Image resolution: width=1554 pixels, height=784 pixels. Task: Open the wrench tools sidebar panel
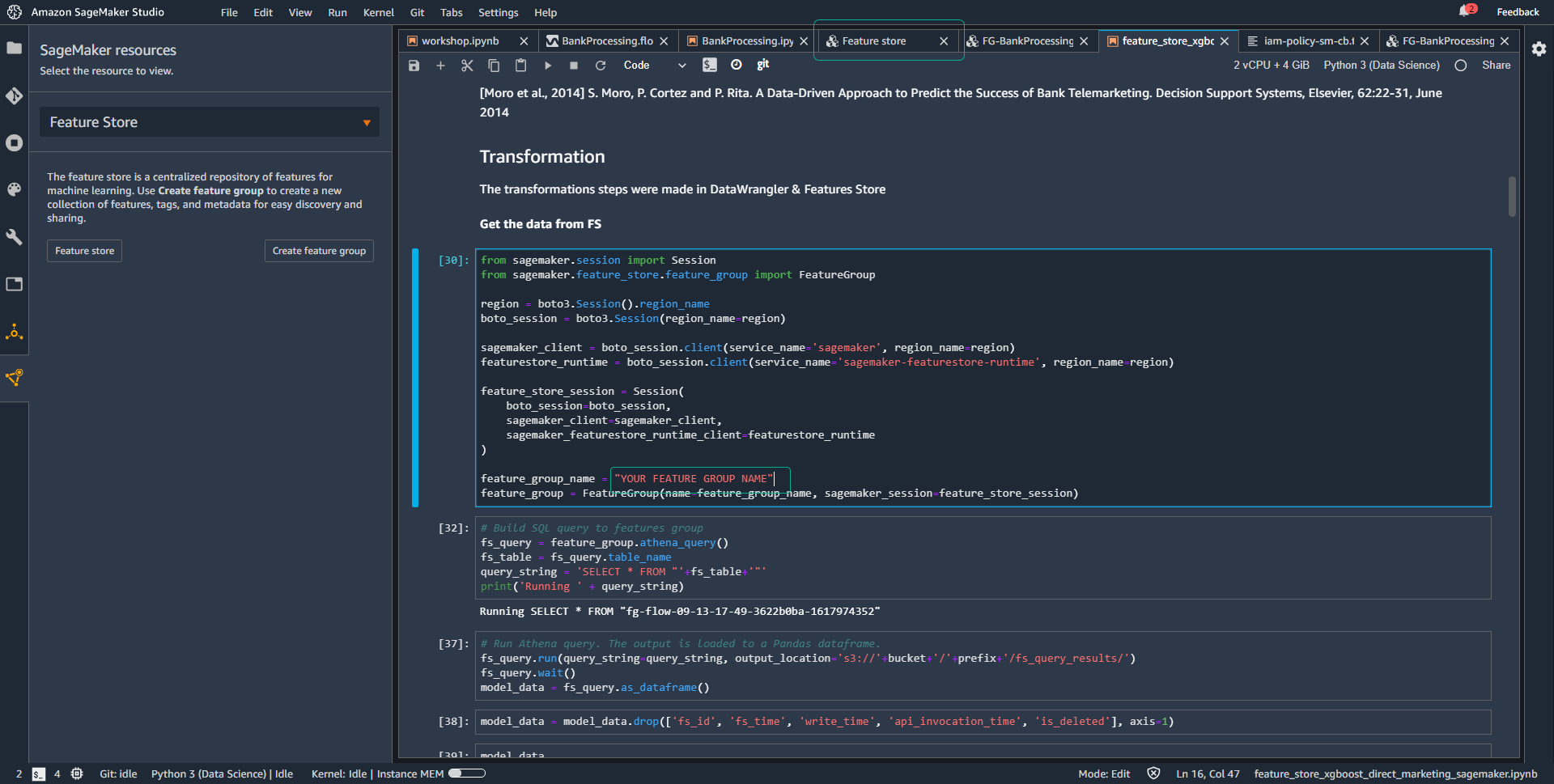tap(14, 237)
